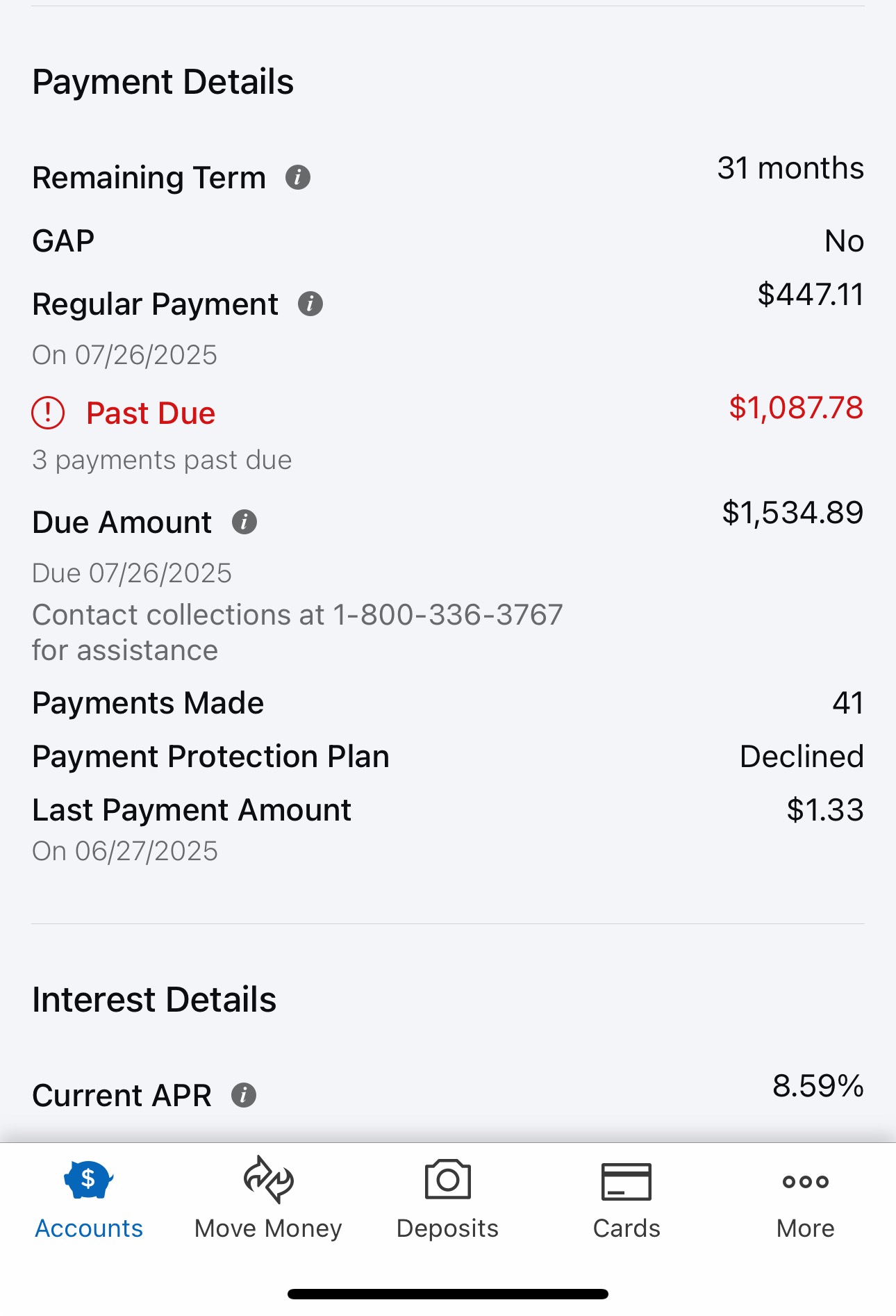Tap the Interest Details heading
Image resolution: width=896 pixels, height=1316 pixels.
154,1000
